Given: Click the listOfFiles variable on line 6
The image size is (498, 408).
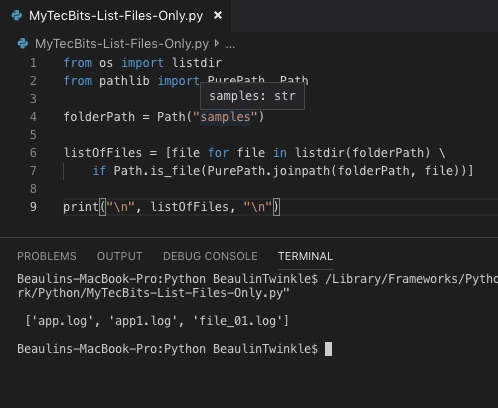Looking at the screenshot, I should click(103, 153).
